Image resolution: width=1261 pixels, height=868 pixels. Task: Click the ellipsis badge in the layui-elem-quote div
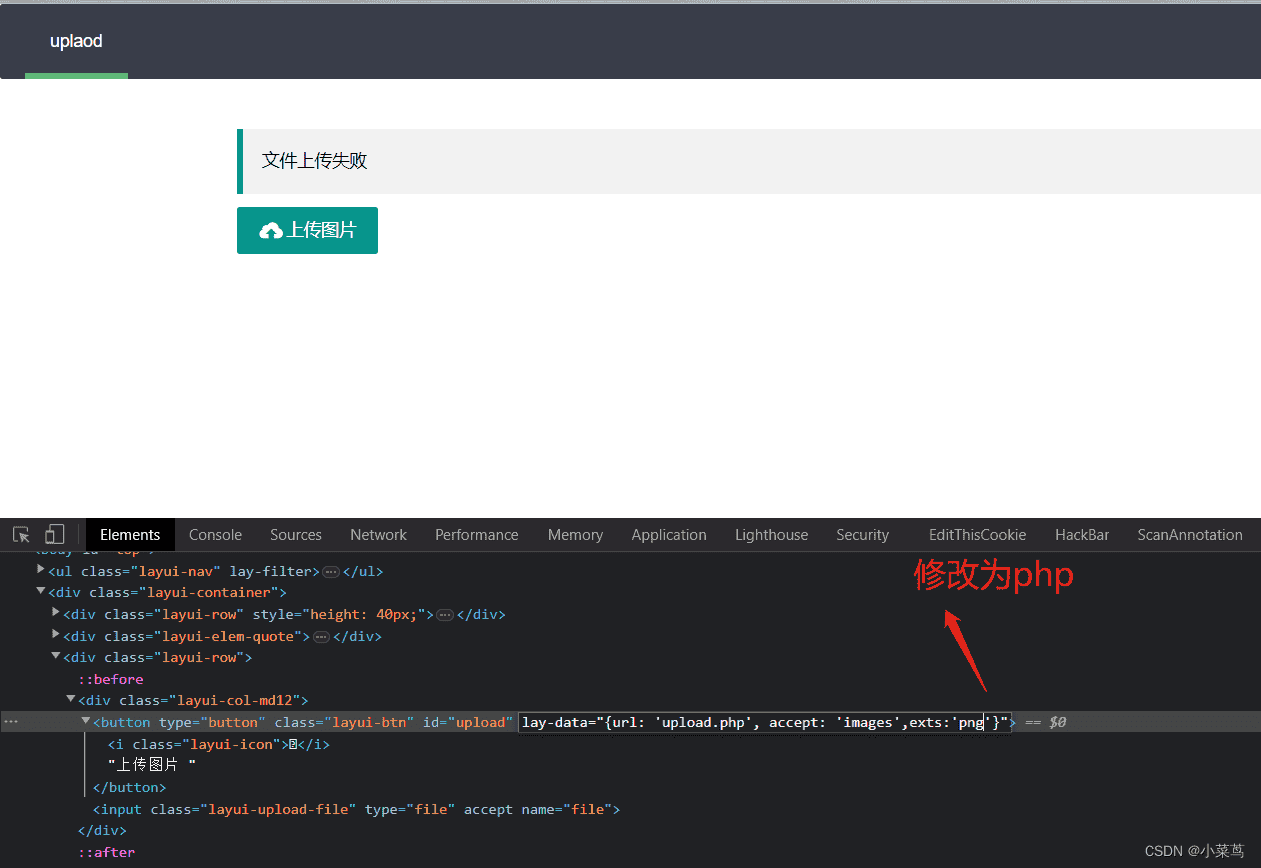coord(321,637)
